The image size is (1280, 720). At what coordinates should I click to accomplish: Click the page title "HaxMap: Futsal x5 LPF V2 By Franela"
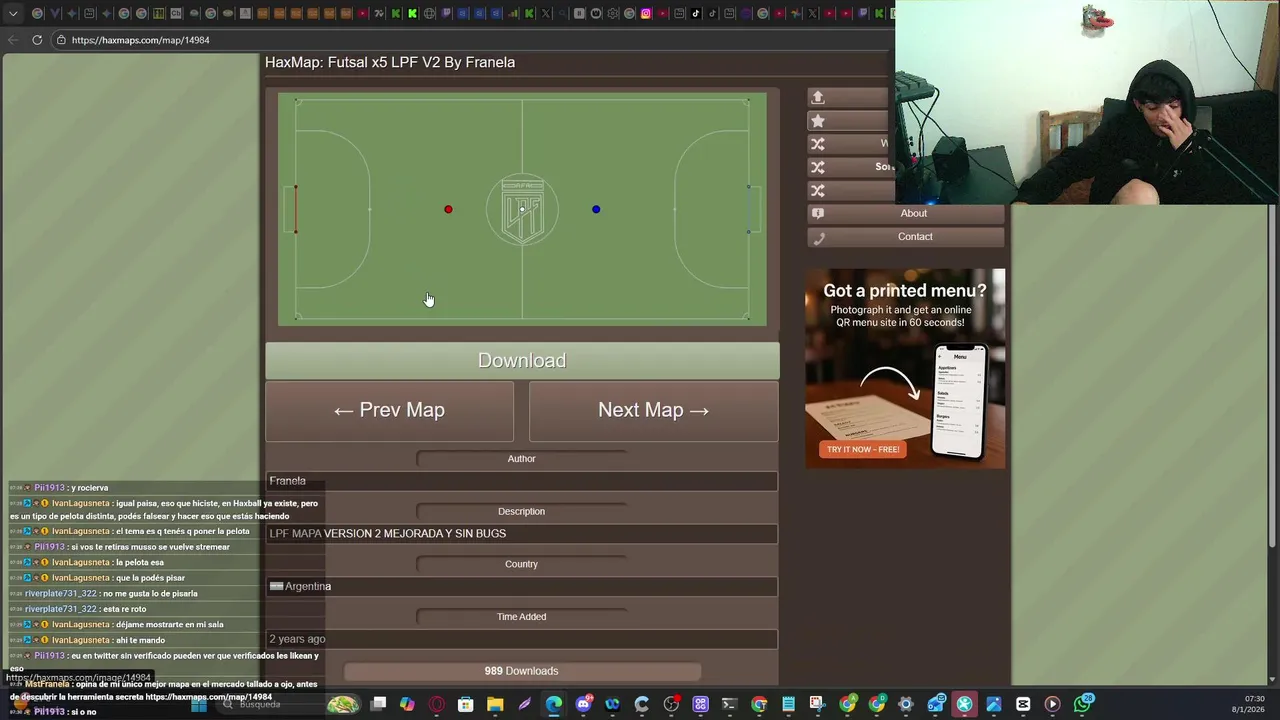(390, 62)
